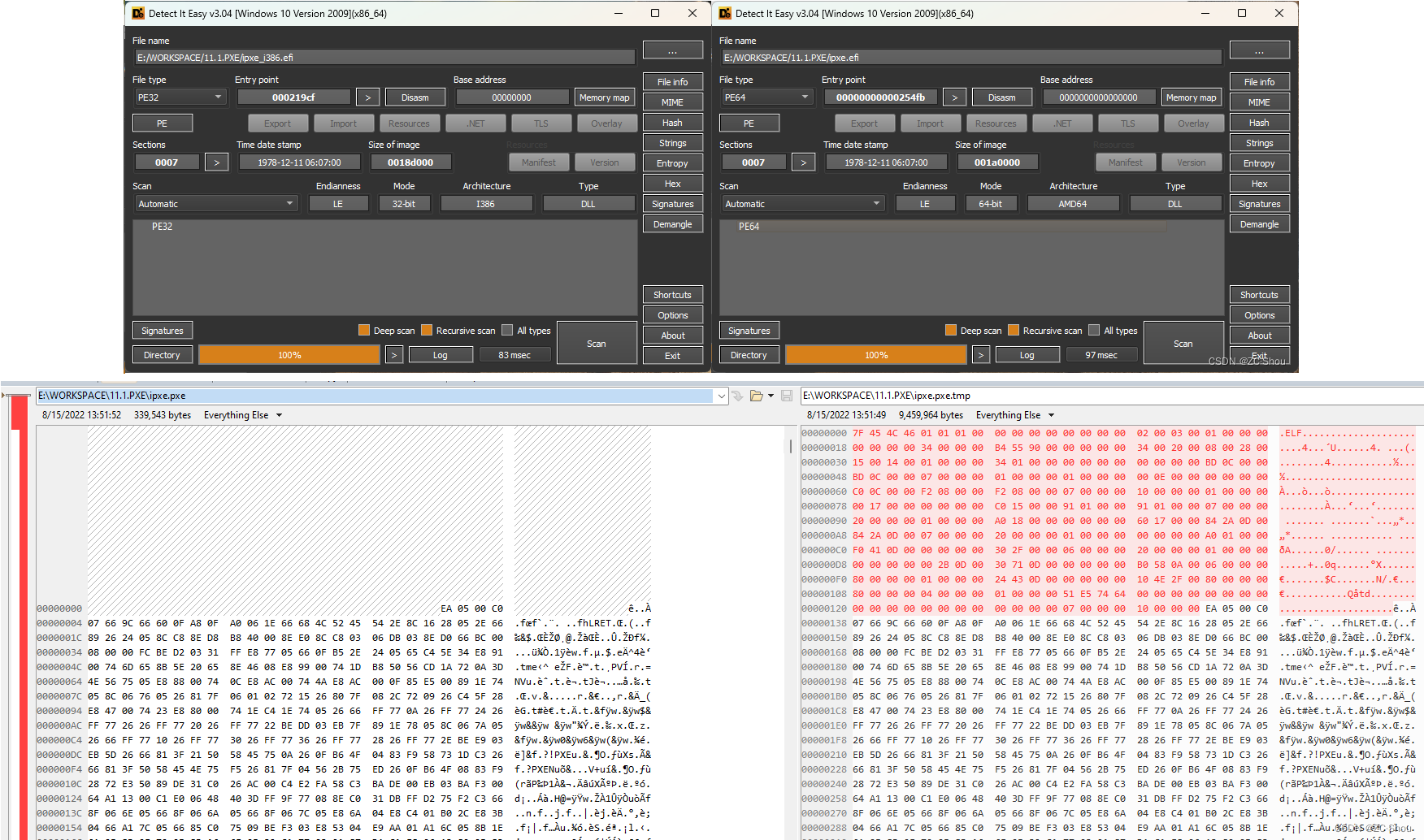1424x840 pixels.
Task: Click Exit in left window
Action: (672, 356)
